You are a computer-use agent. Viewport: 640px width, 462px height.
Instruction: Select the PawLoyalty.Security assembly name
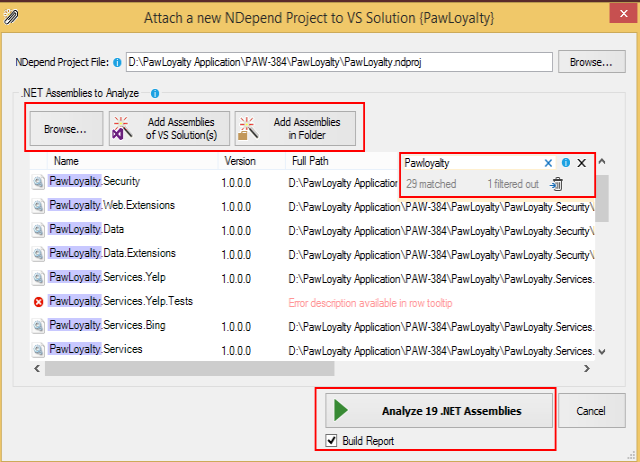tap(94, 181)
